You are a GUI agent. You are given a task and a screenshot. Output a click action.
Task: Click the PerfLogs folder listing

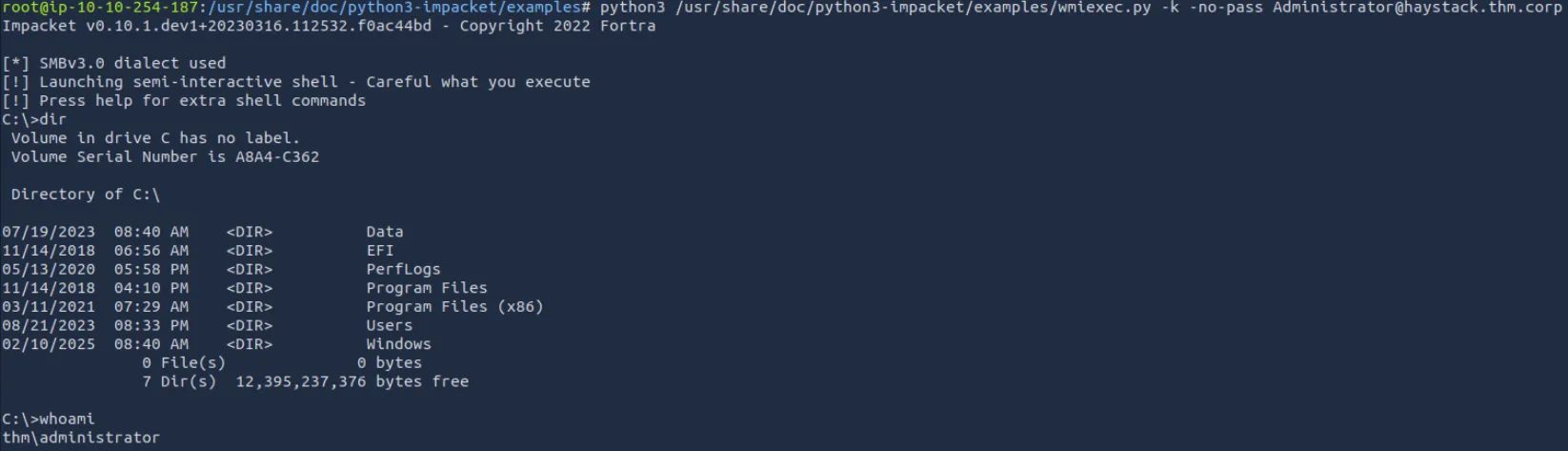pyautogui.click(x=403, y=269)
